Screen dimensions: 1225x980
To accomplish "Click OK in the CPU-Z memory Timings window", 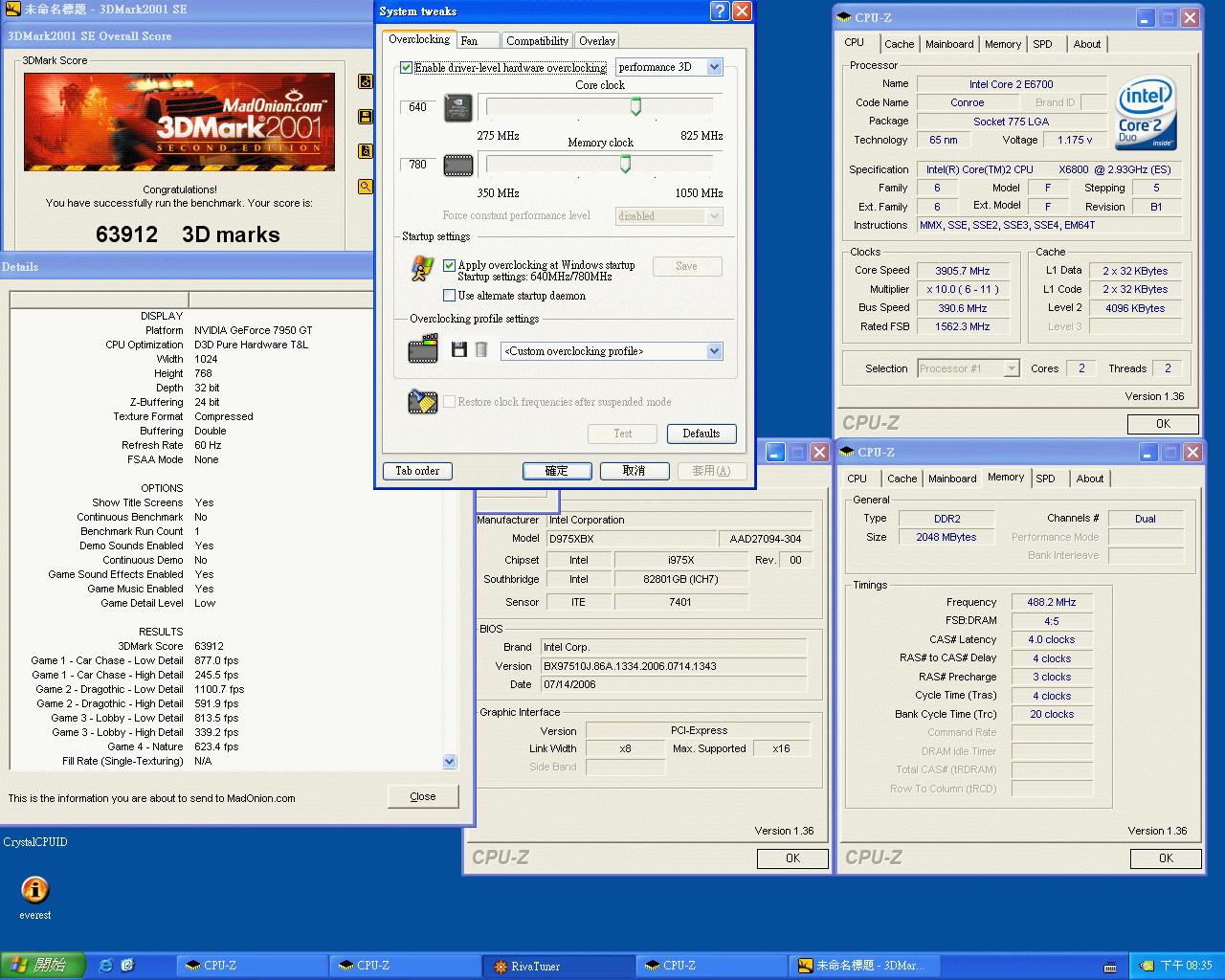I will 1166,858.
